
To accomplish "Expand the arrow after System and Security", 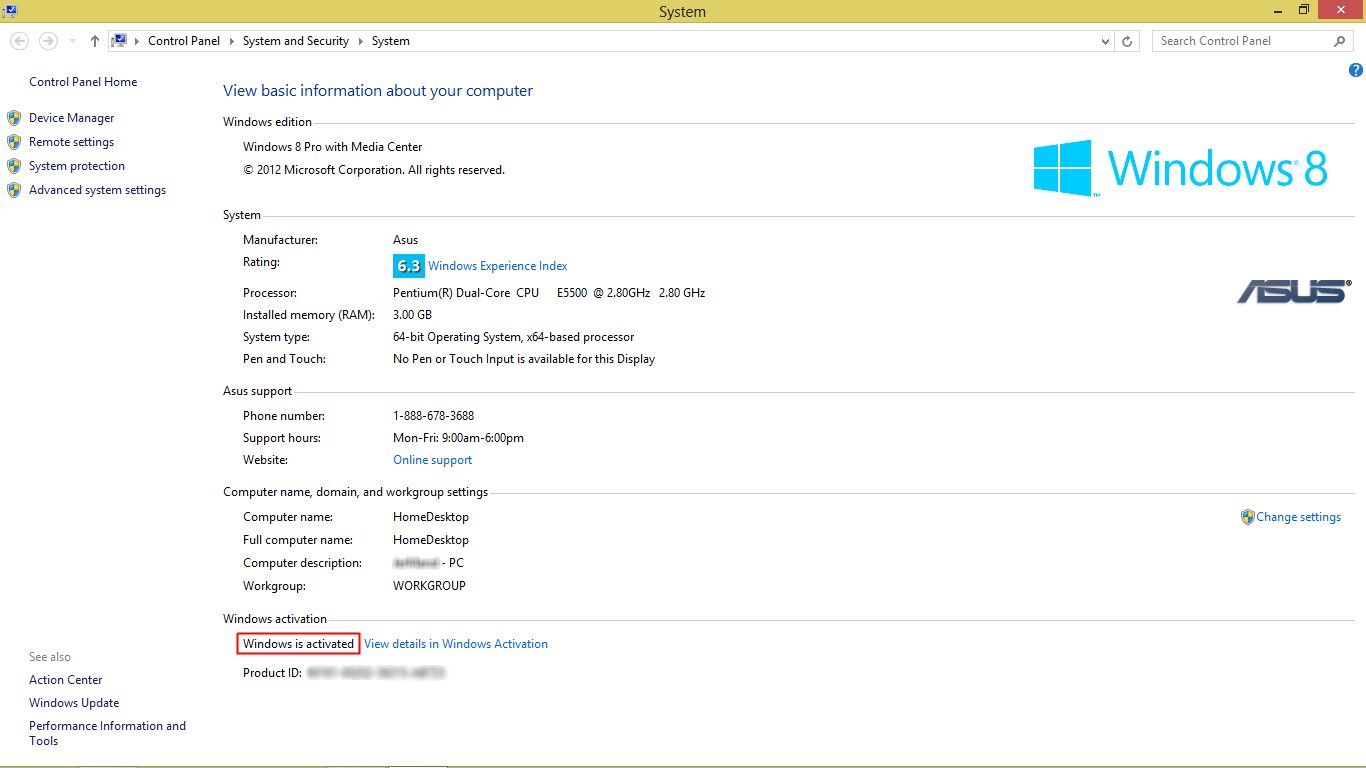I will point(360,41).
